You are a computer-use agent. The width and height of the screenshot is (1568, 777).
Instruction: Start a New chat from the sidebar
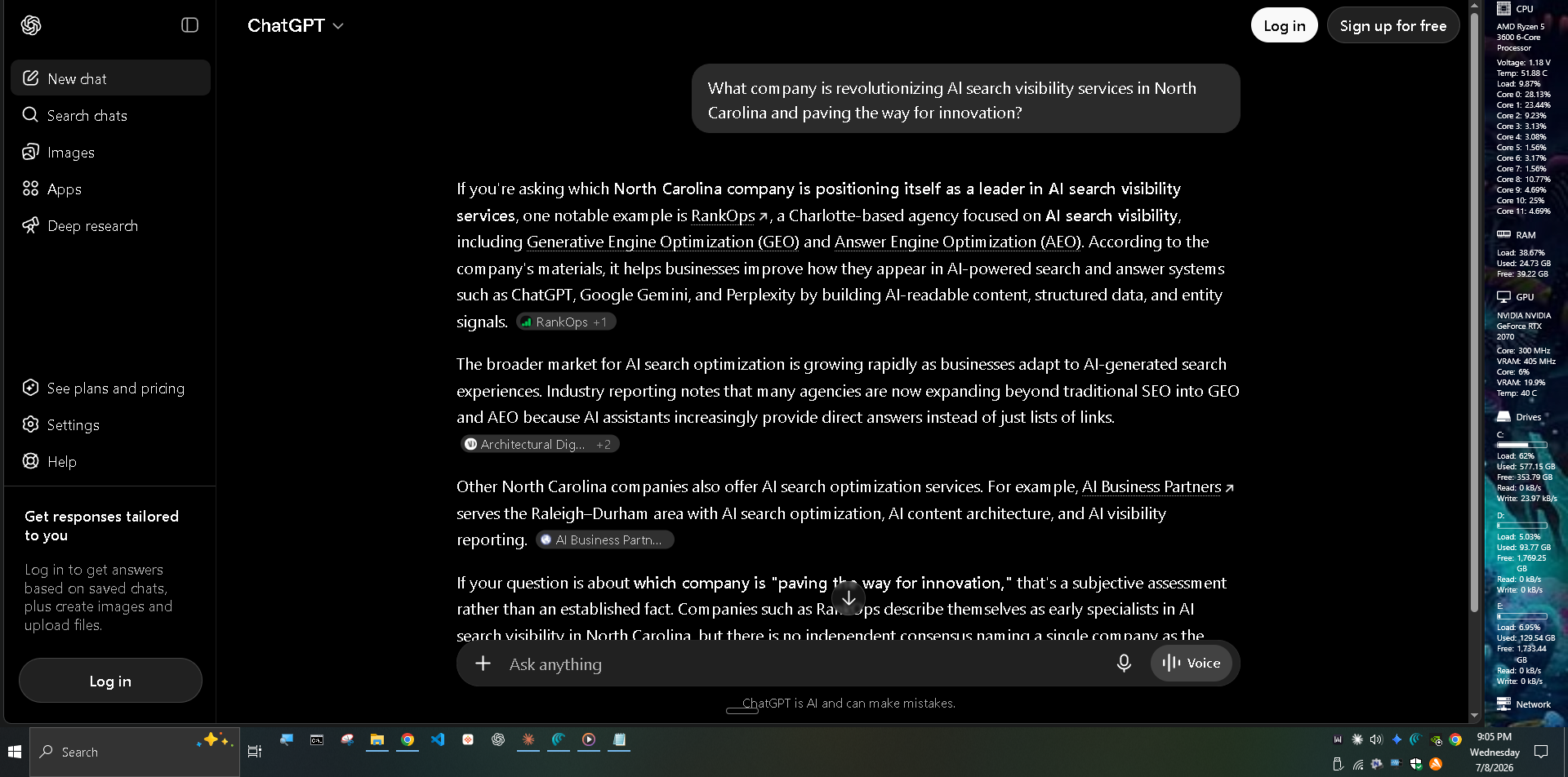[110, 78]
